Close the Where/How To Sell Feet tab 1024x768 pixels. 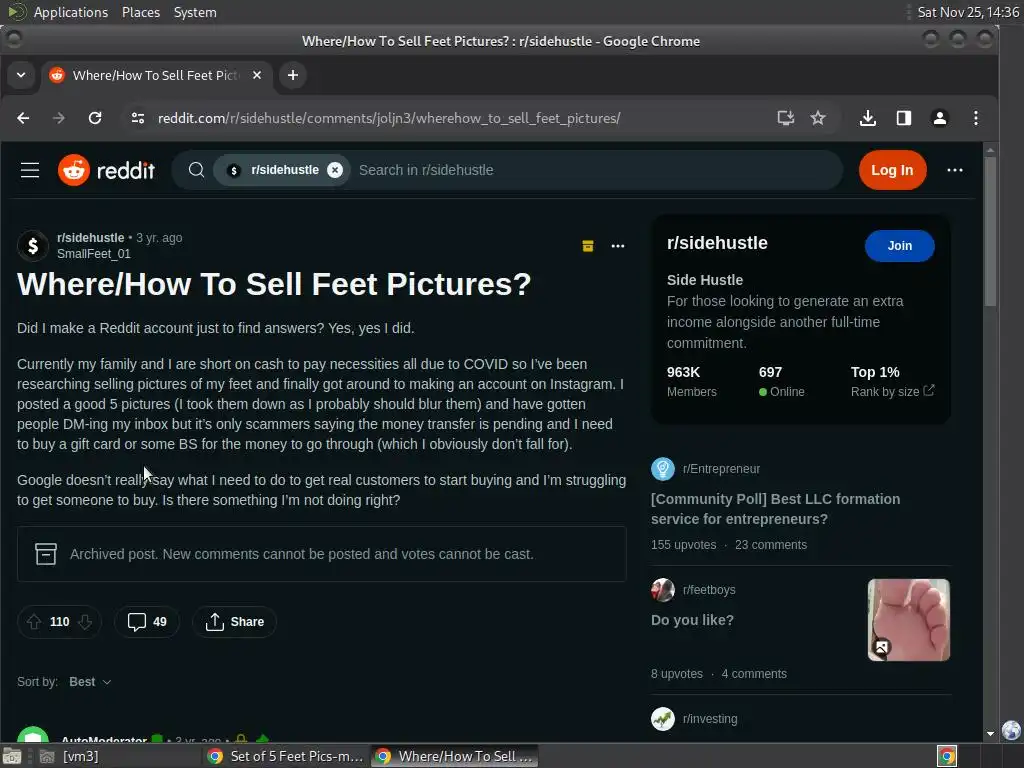[x=257, y=75]
